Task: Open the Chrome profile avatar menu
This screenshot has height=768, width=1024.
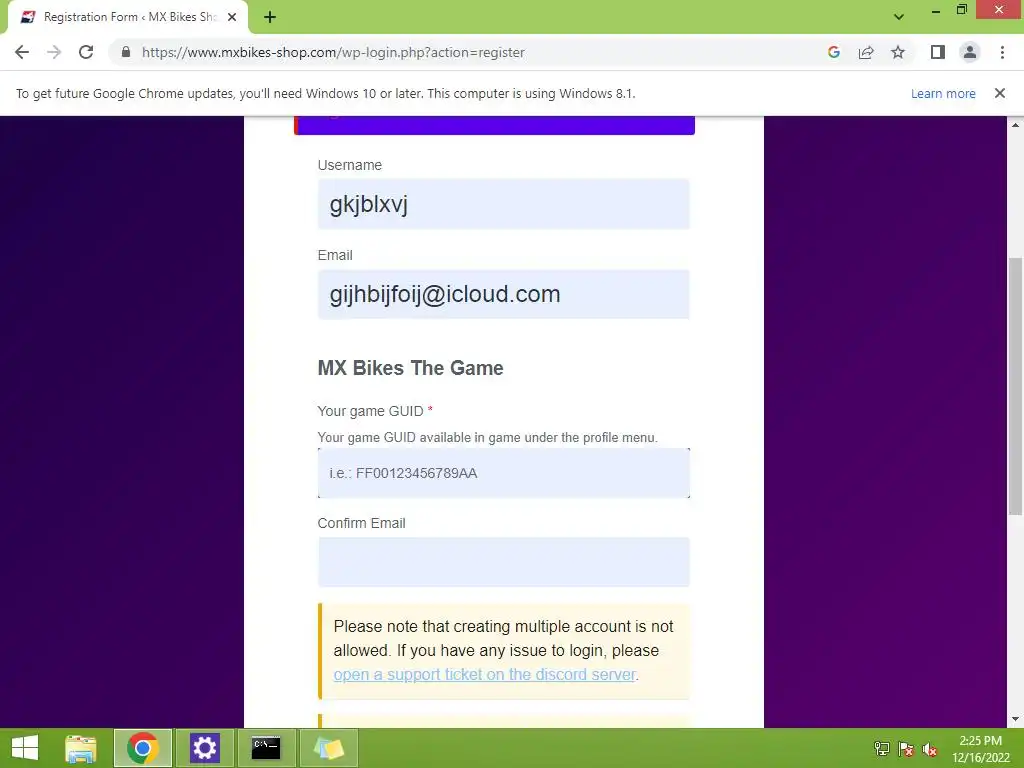Action: point(970,52)
